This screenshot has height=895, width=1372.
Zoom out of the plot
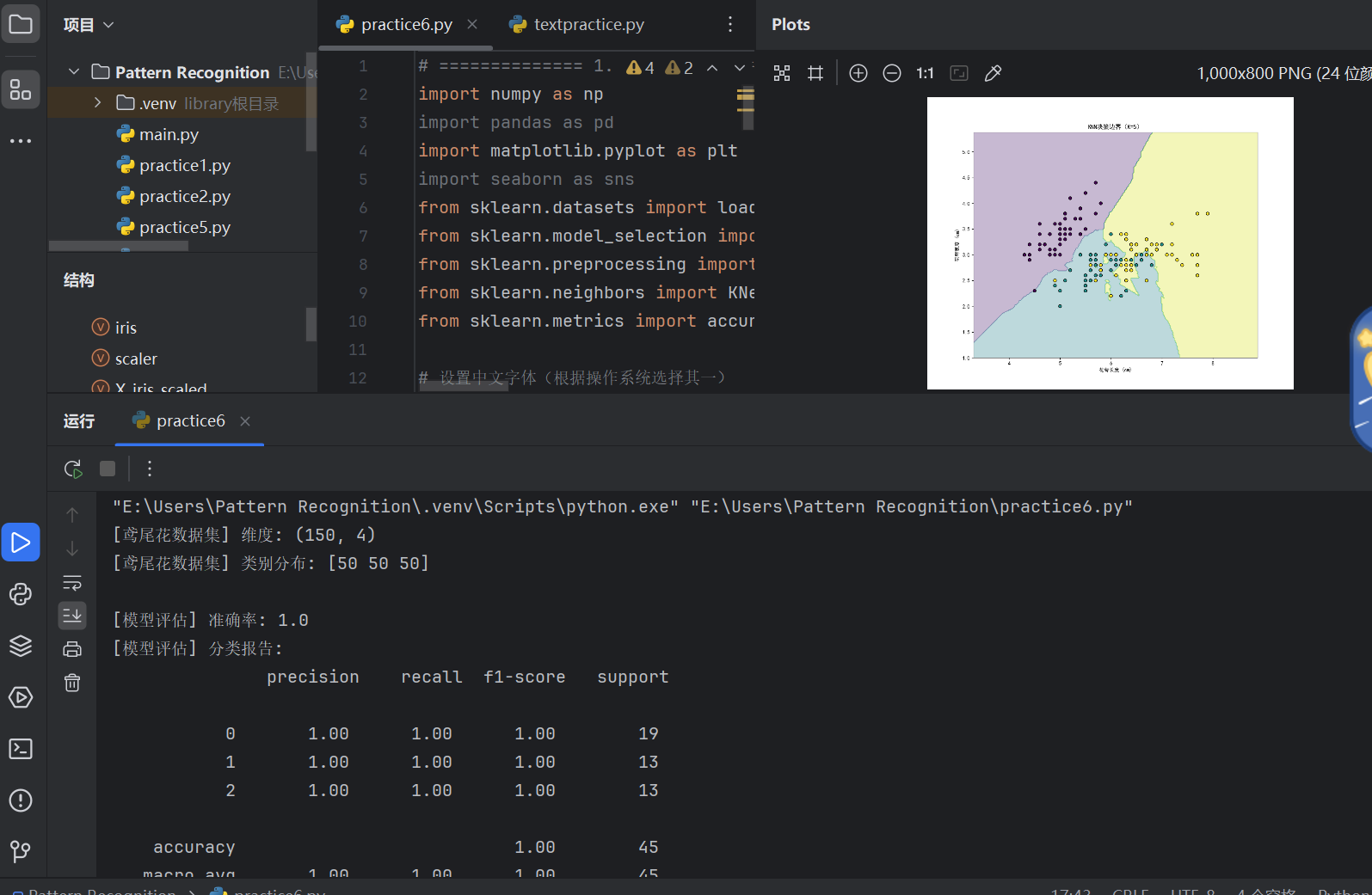point(892,73)
